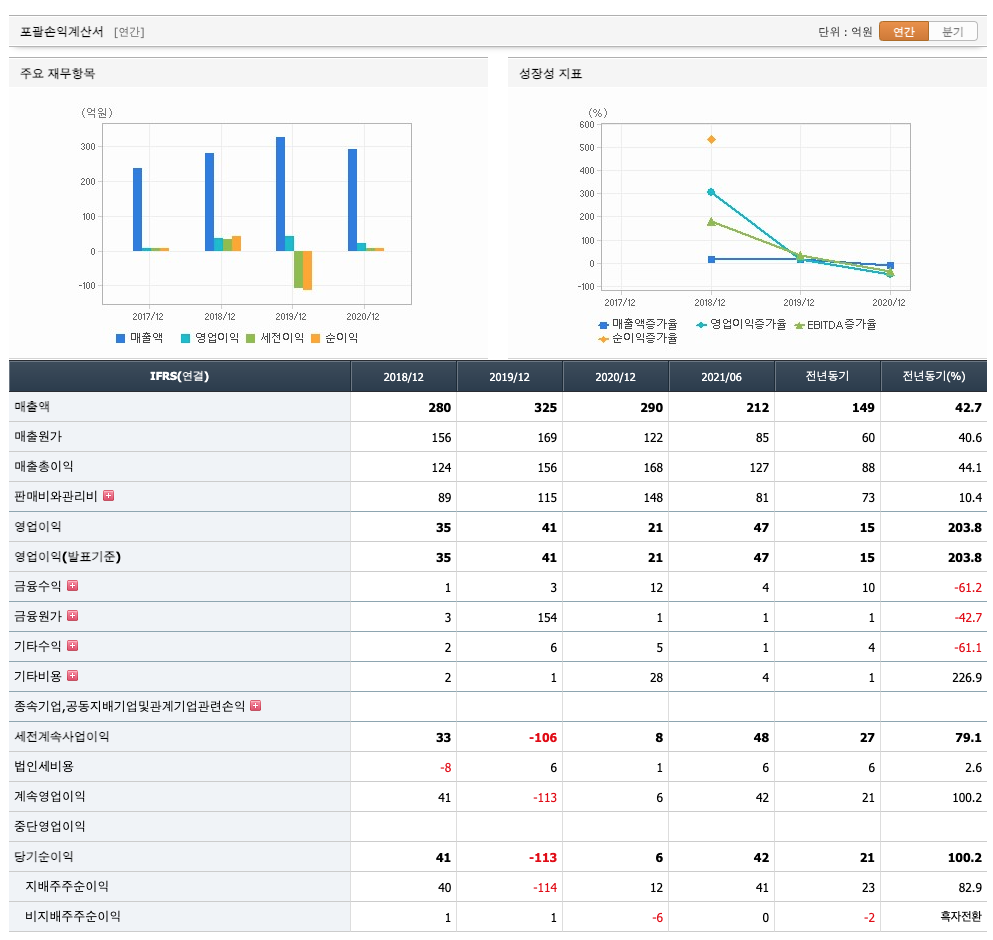Click 매출액 value 325 for 2019/12

pyautogui.click(x=545, y=407)
